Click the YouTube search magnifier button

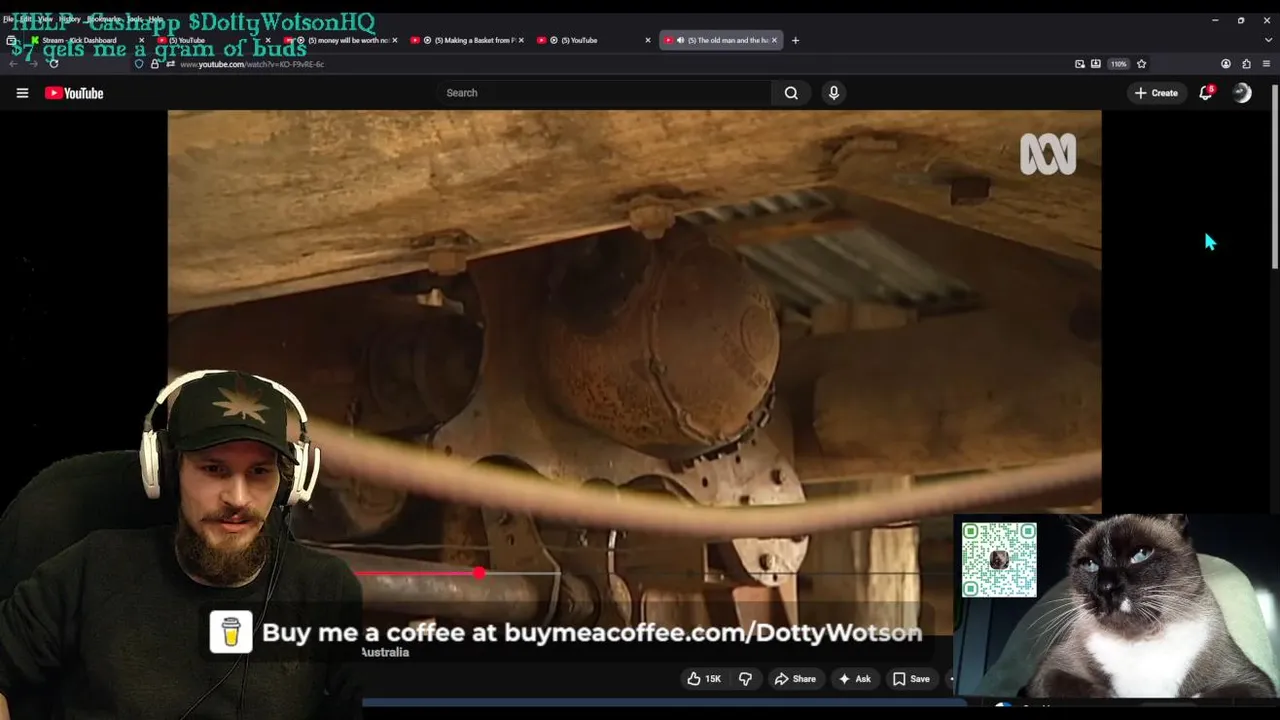[x=791, y=93]
